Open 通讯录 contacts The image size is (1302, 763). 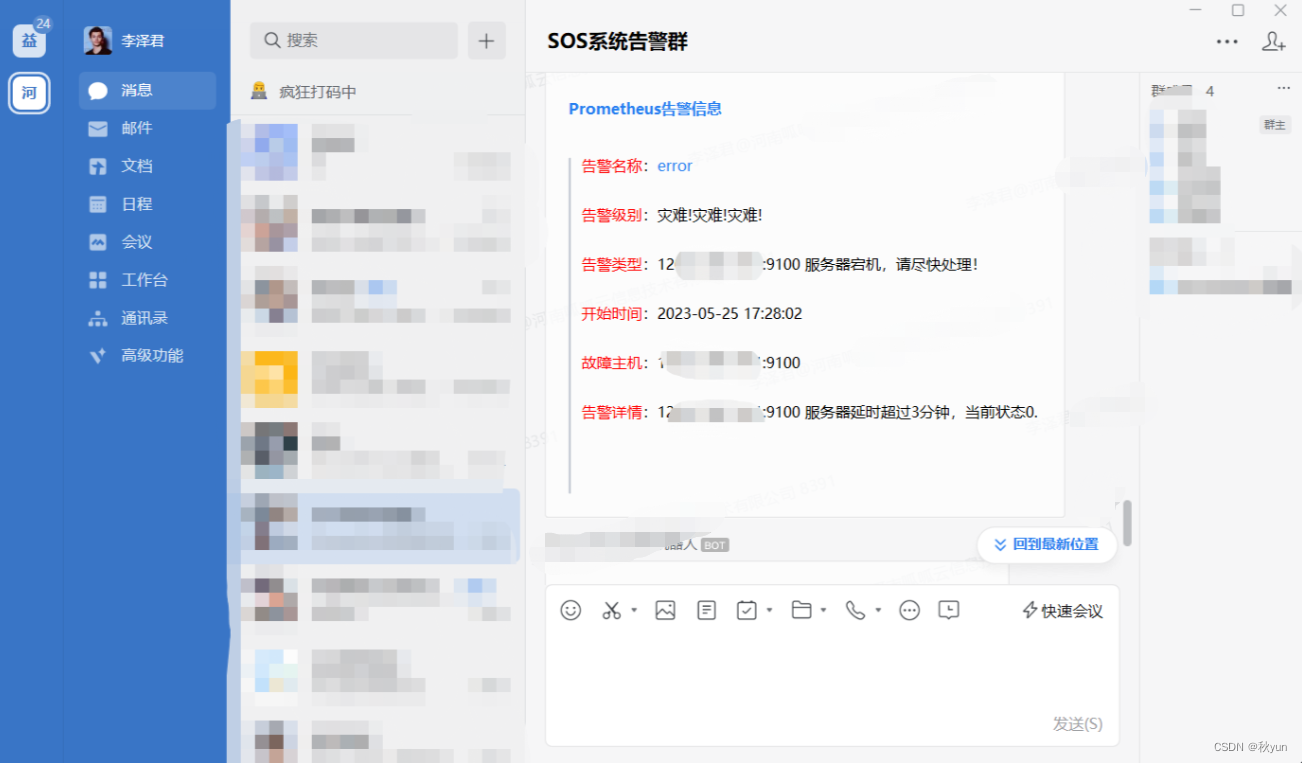click(x=147, y=318)
